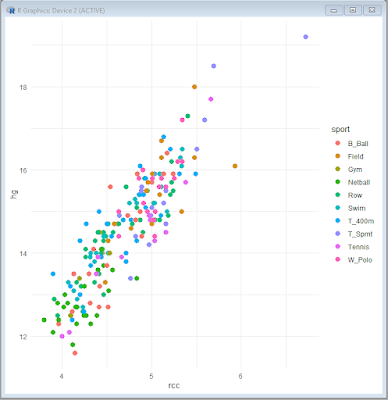Click the y-axis tick label 16
388x400 pixels.
[23, 170]
